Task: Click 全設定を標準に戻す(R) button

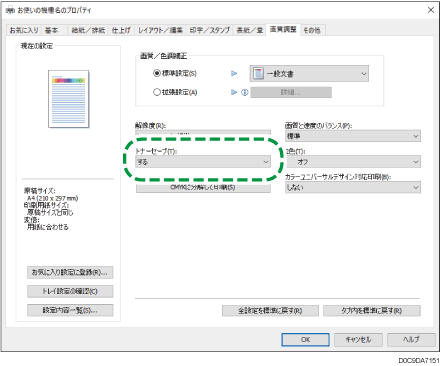Action: pos(270,311)
